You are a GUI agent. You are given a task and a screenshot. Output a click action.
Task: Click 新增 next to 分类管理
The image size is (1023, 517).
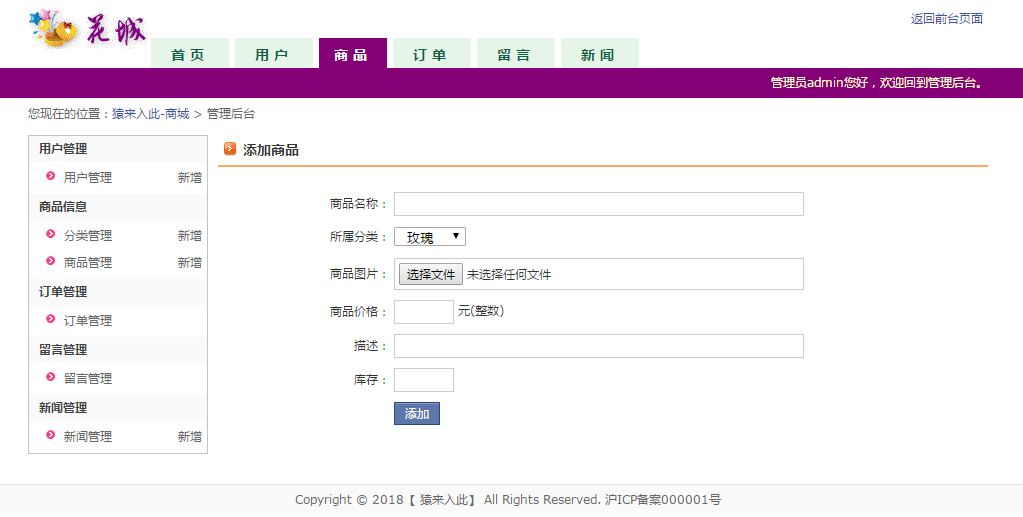[x=190, y=236]
